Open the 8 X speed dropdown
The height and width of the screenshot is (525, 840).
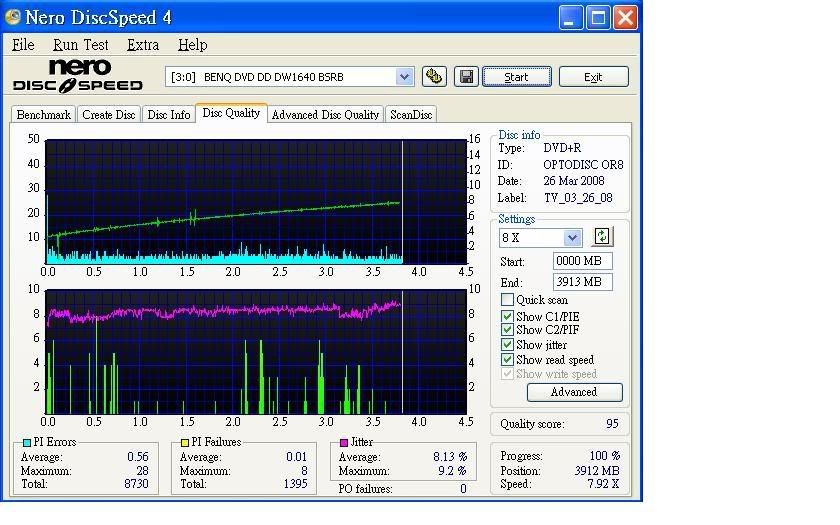[x=572, y=237]
